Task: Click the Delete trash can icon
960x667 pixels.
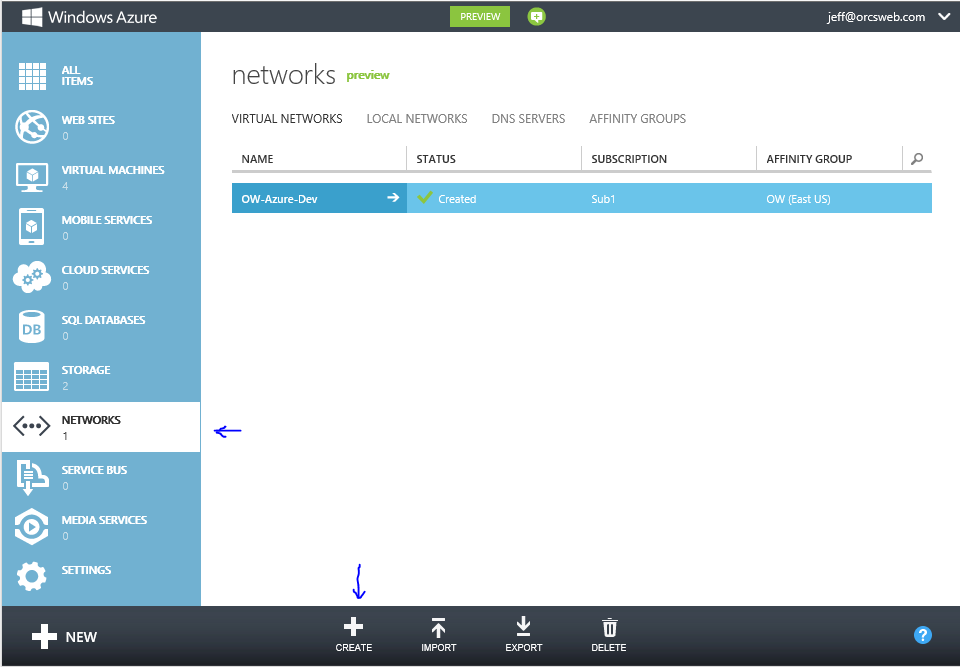Action: click(609, 627)
